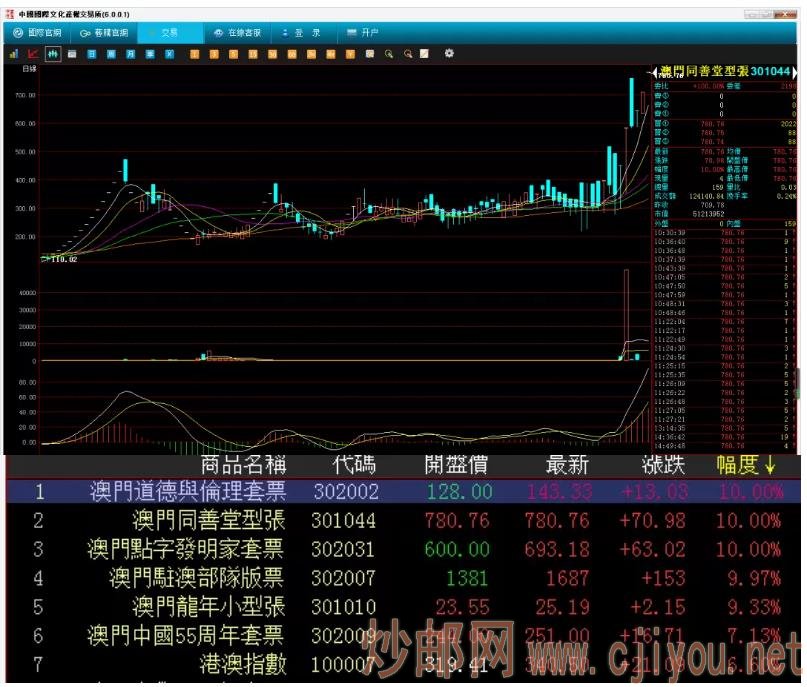807x687 pixels.
Task: Open the 开户 account opening tab
Action: 363,33
